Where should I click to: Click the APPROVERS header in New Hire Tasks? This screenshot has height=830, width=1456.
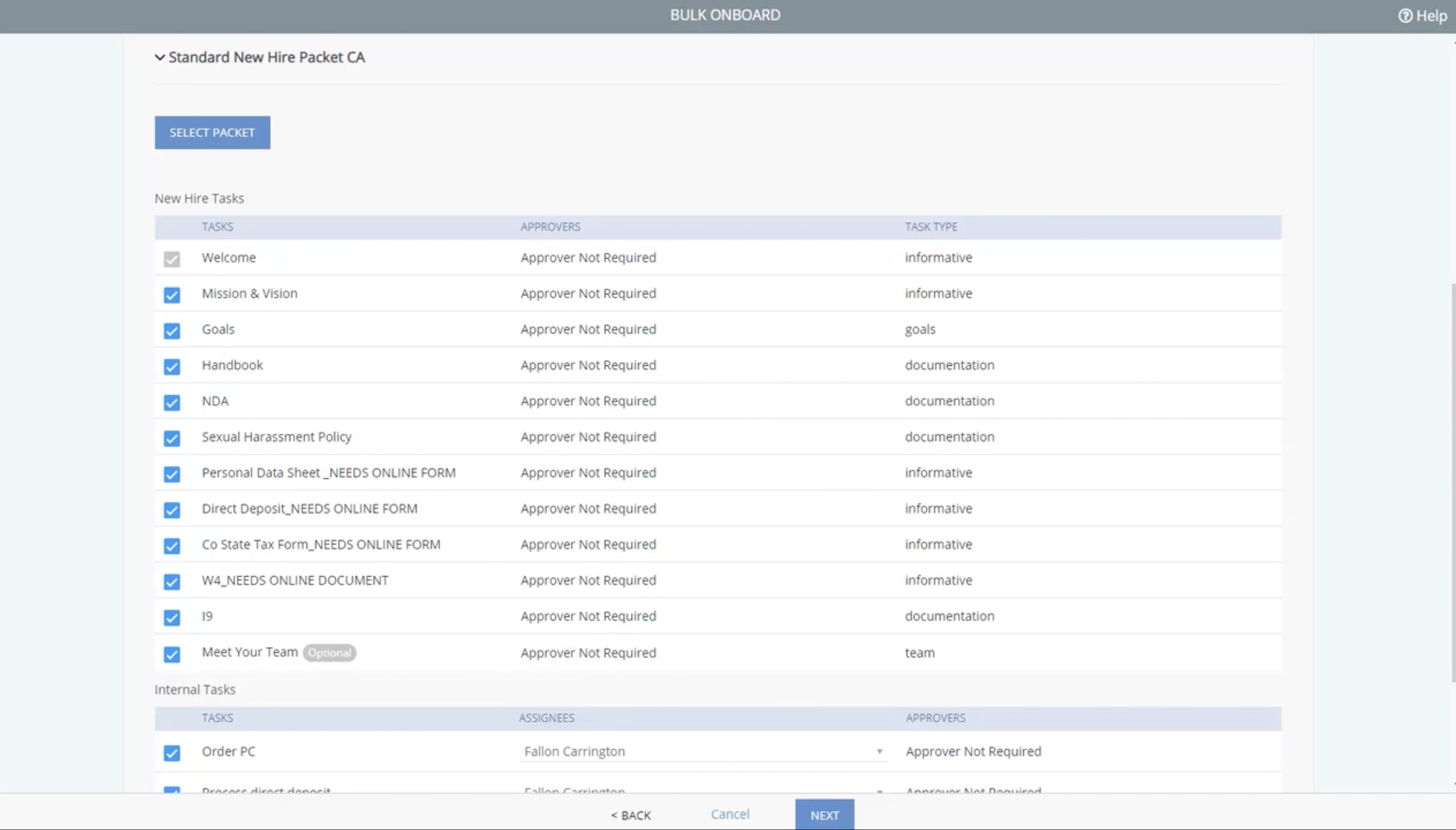pyautogui.click(x=550, y=227)
